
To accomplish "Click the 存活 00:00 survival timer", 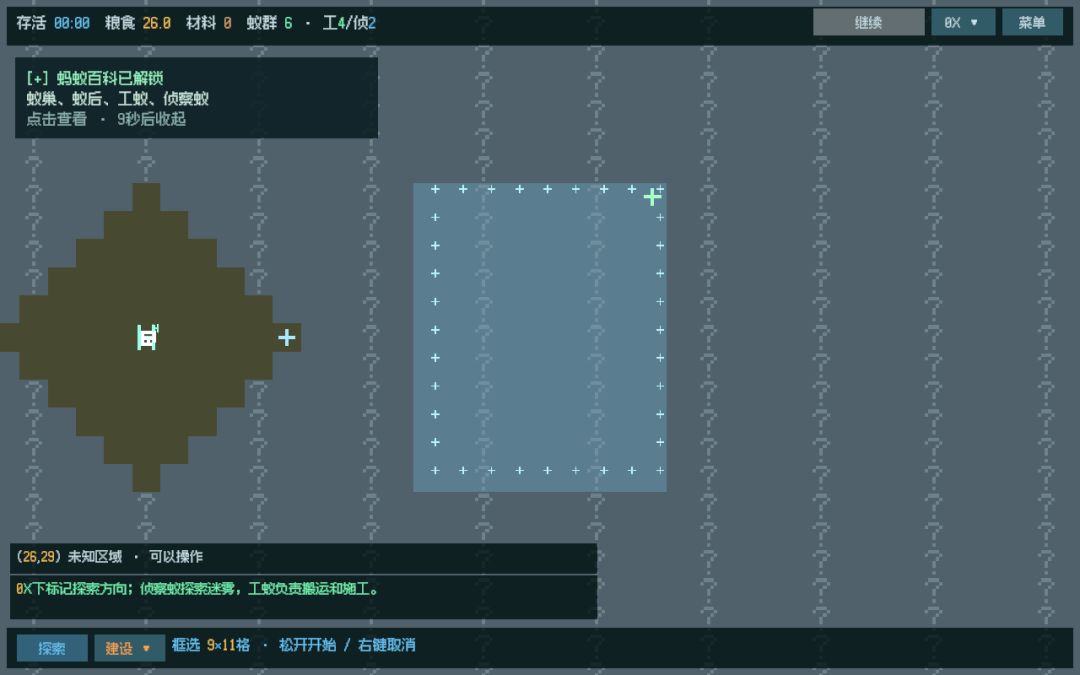I will tap(53, 23).
